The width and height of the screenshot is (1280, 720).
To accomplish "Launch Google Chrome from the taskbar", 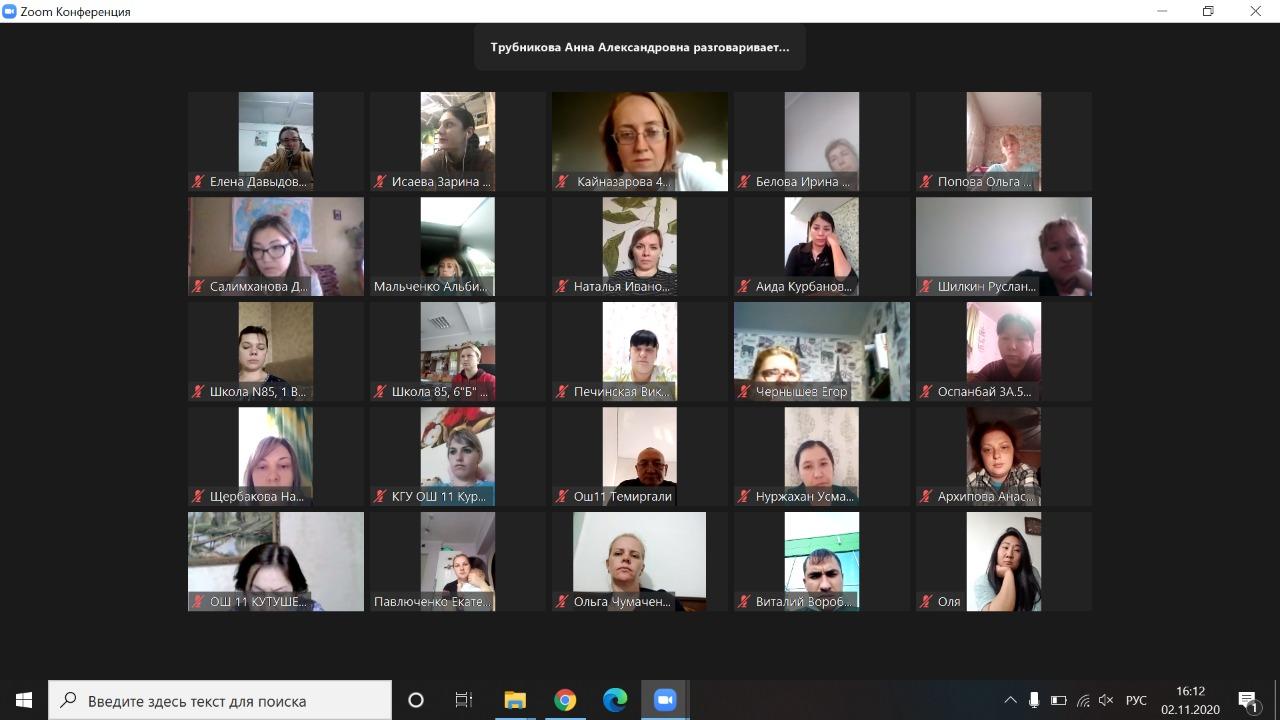I will pos(565,700).
